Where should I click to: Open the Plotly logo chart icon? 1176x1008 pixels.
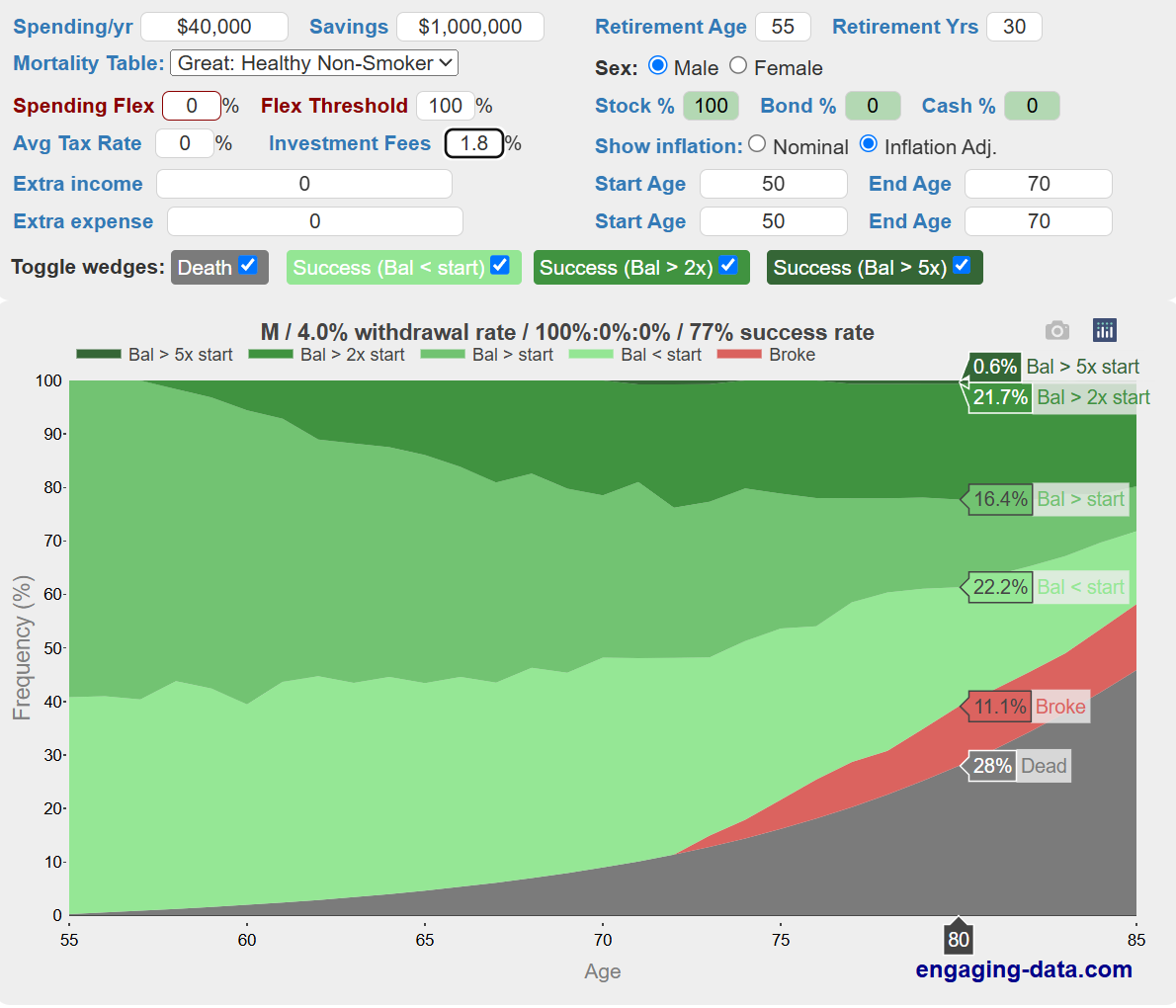1104,330
